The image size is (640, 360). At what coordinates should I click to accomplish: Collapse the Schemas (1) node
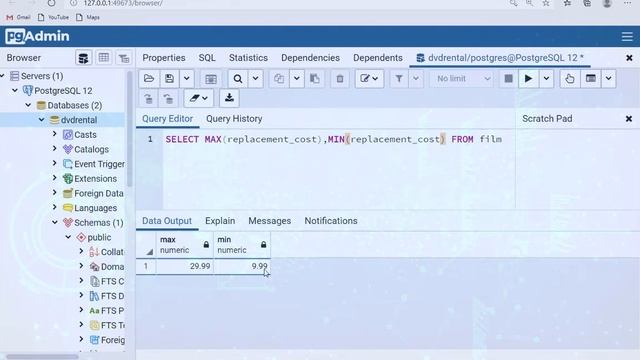pos(55,222)
